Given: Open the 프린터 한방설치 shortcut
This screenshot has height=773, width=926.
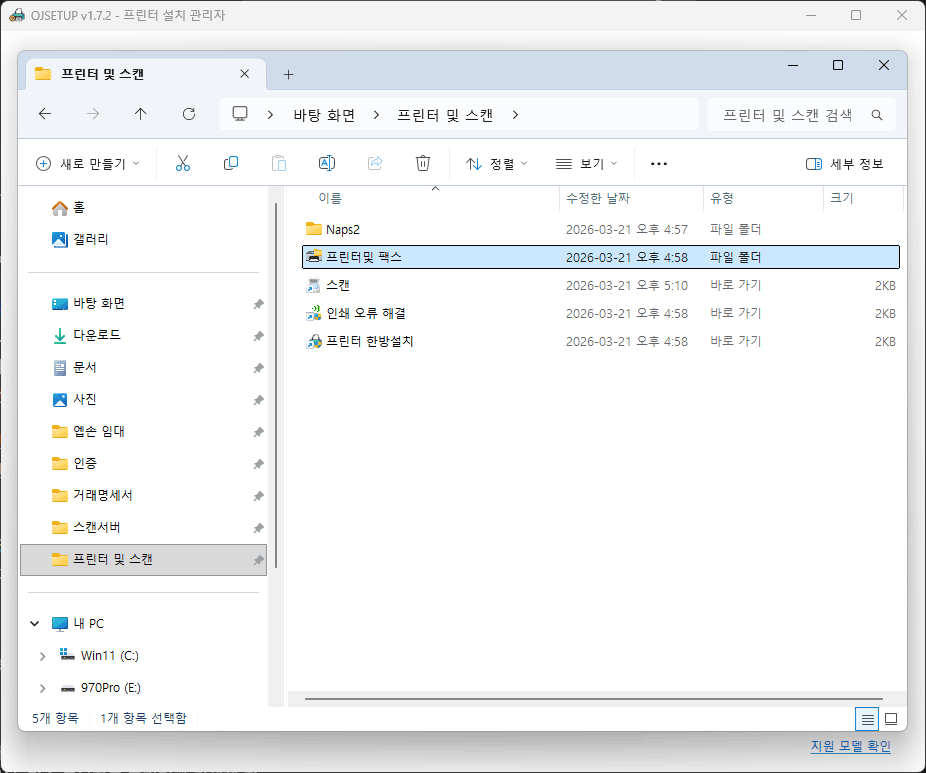Looking at the screenshot, I should pos(369,341).
